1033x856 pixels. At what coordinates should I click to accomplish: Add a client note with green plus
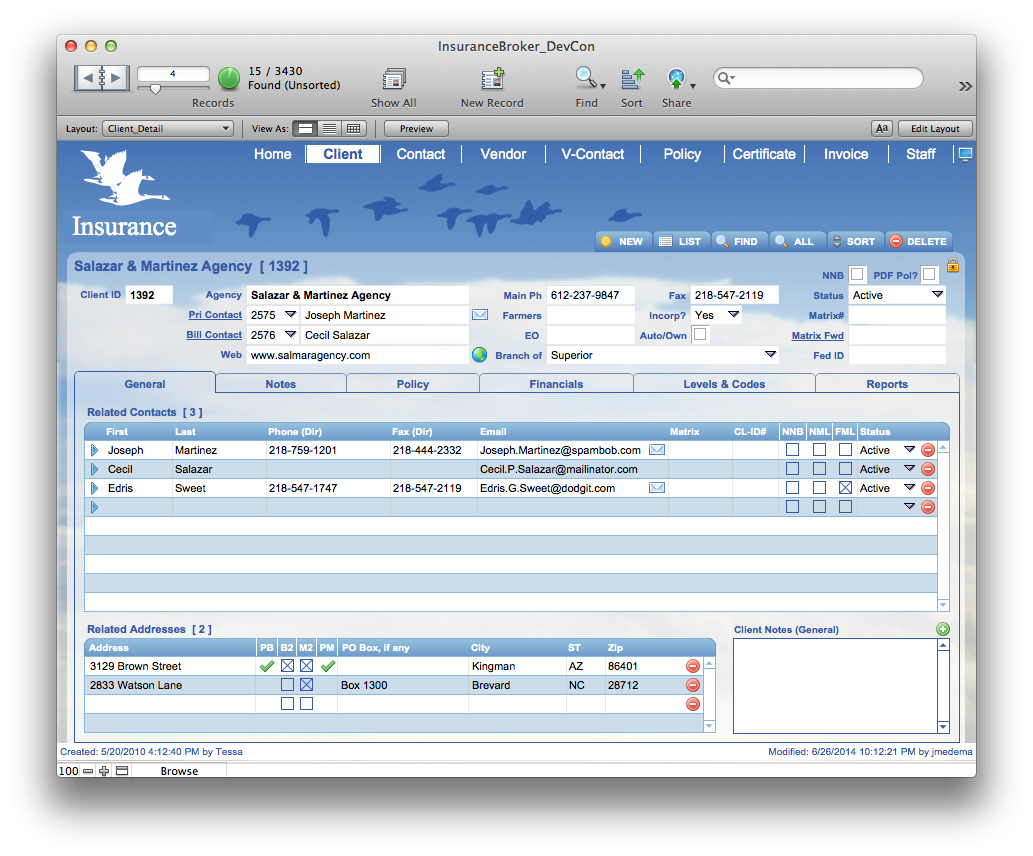coord(942,629)
